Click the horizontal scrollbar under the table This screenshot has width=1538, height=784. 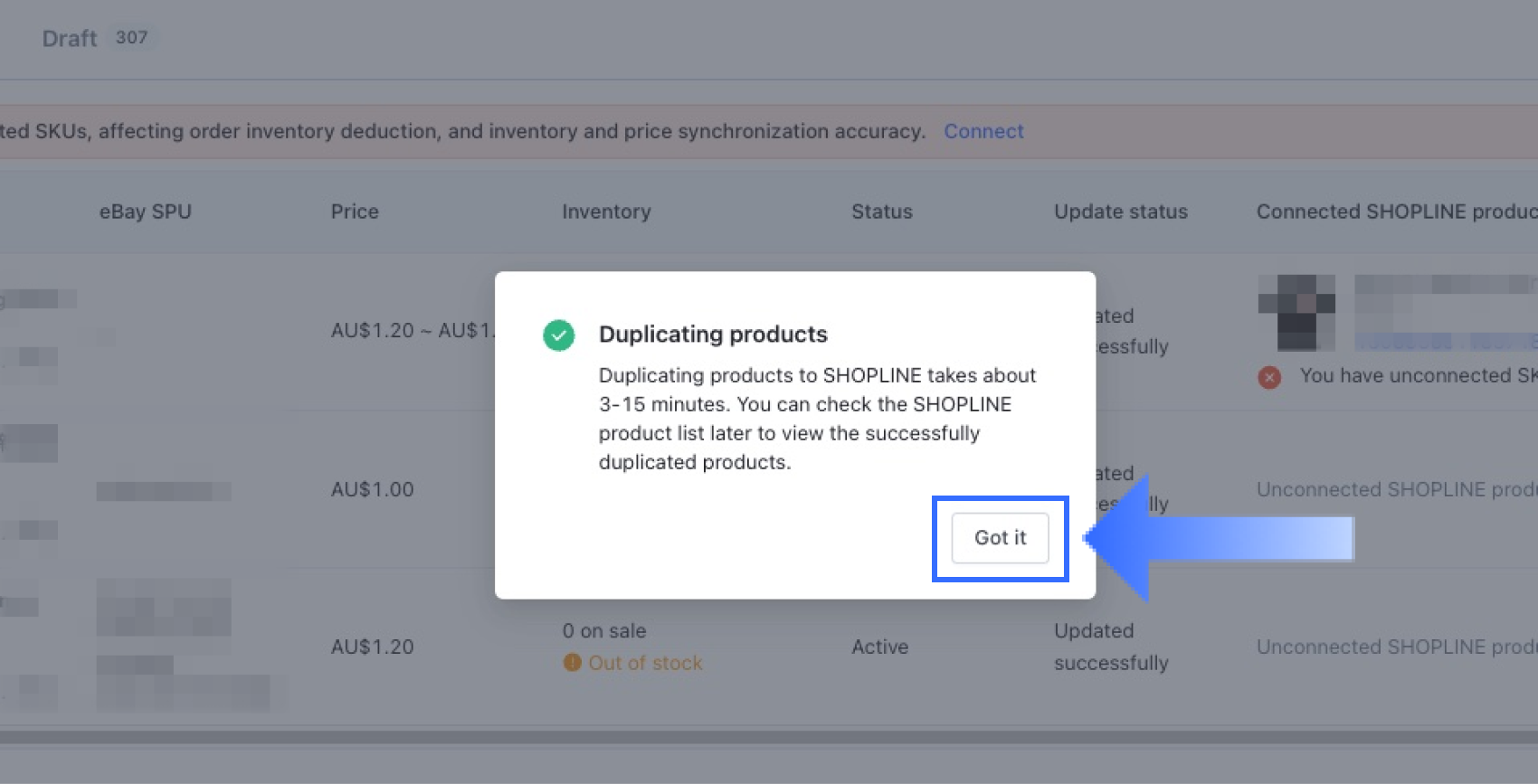[769, 737]
